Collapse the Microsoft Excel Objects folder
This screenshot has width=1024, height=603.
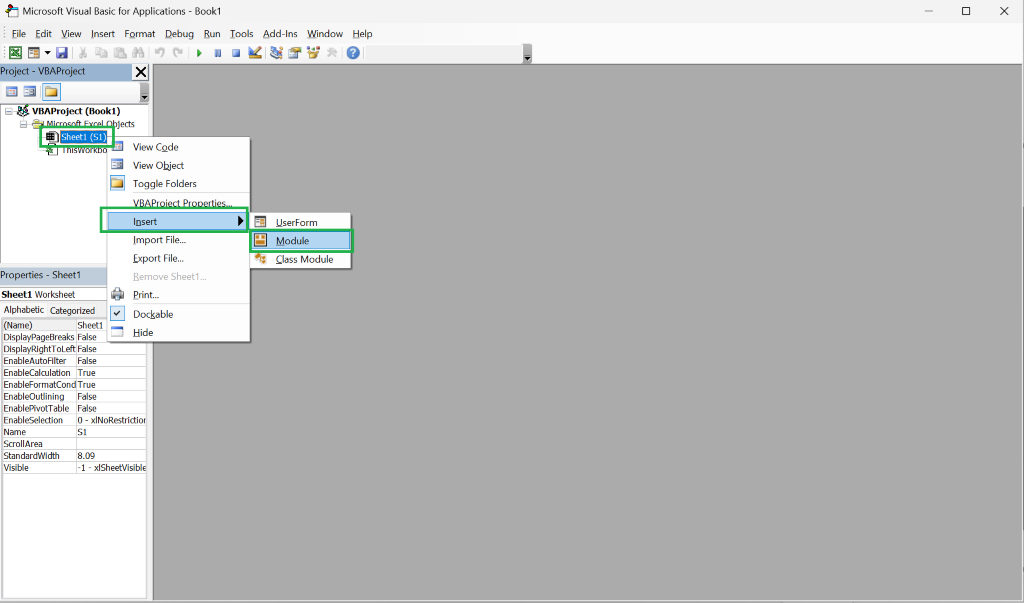pos(23,124)
